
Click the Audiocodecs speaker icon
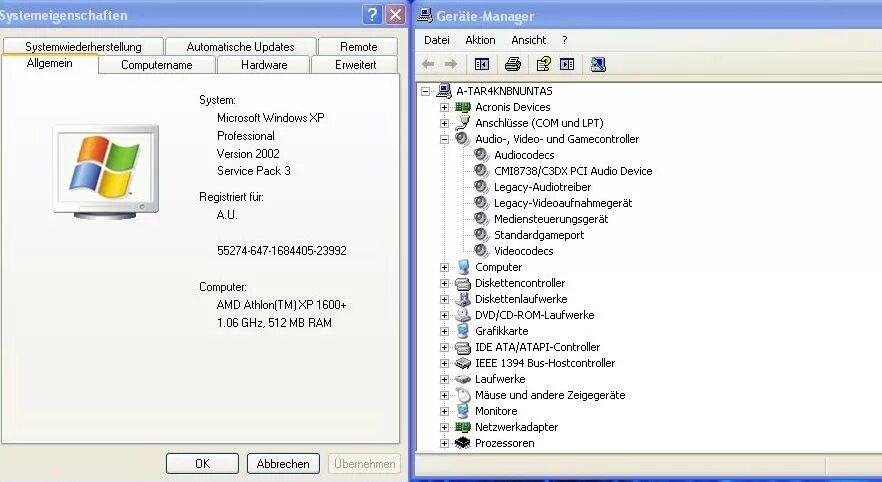click(x=482, y=155)
